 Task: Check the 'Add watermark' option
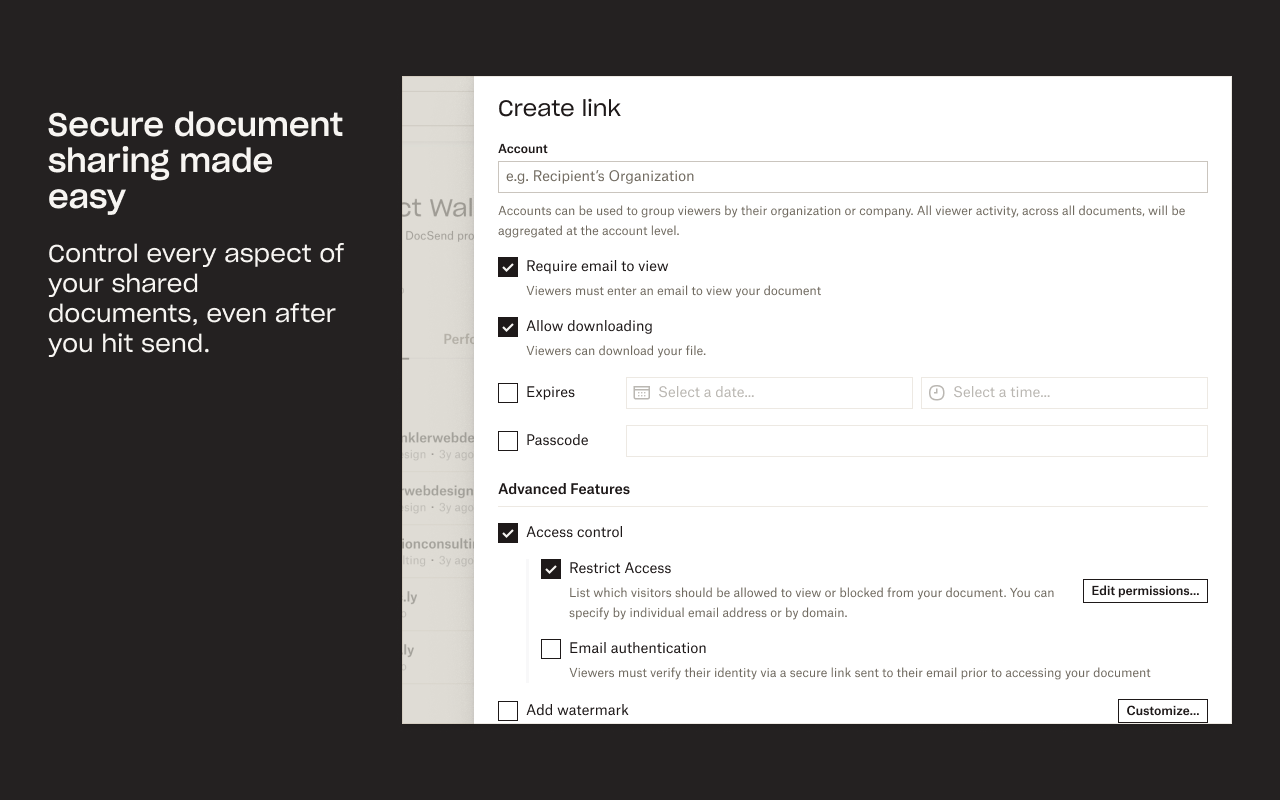coord(508,710)
